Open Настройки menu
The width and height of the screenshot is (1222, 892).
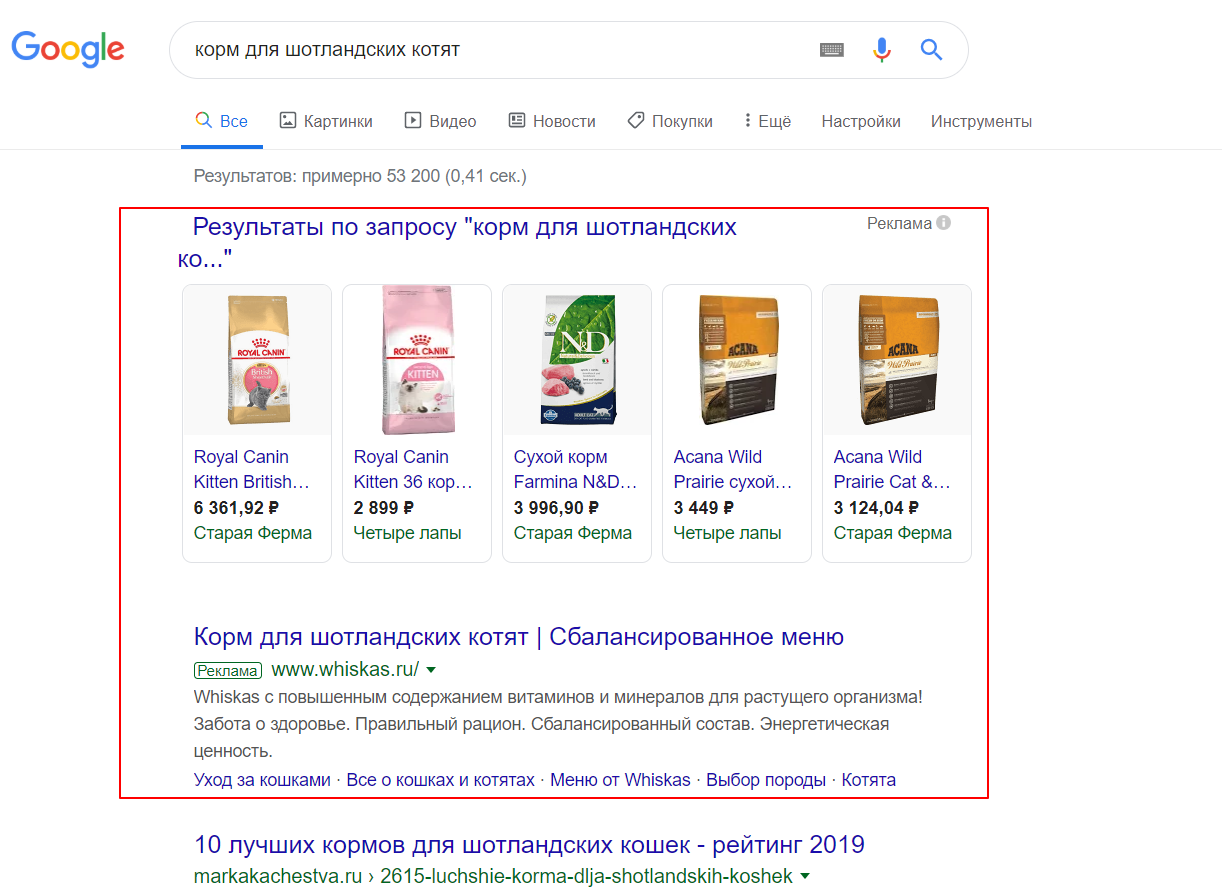(x=861, y=121)
